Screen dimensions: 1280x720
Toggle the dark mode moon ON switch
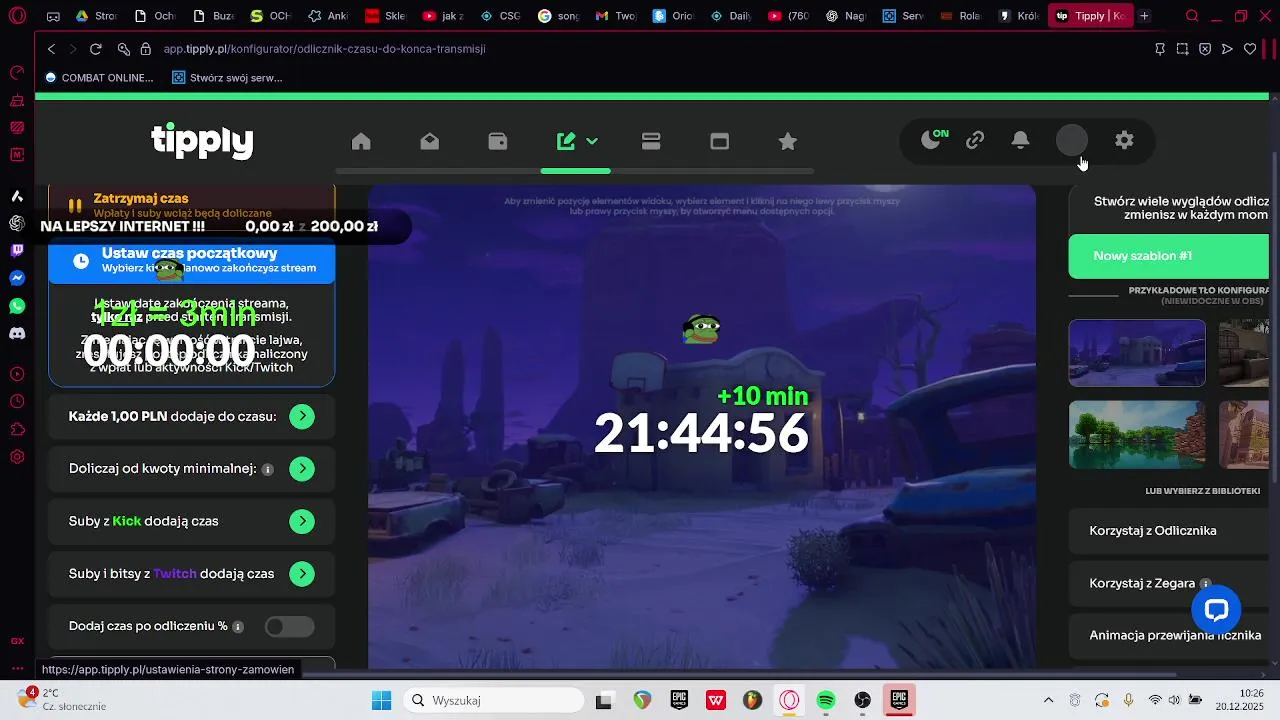tap(933, 140)
